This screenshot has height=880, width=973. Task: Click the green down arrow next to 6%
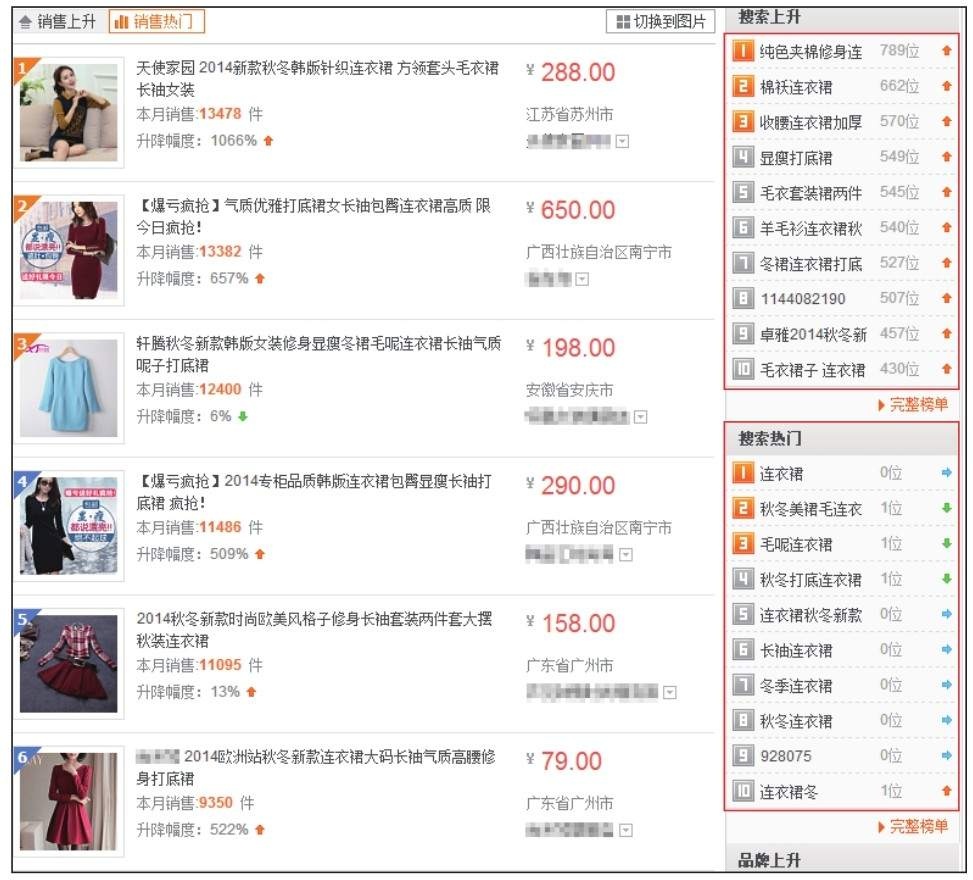[x=242, y=416]
